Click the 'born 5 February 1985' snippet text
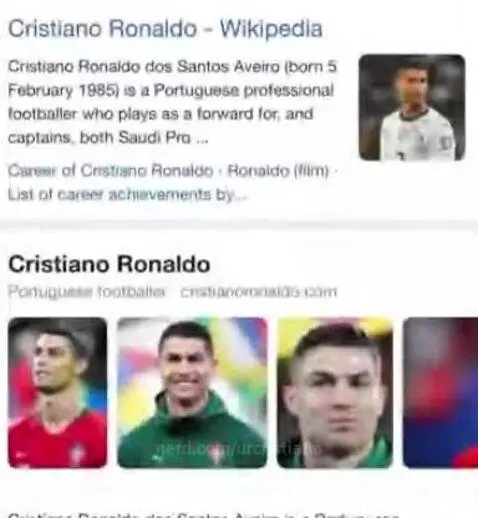This screenshot has height=518, width=478. (x=172, y=79)
